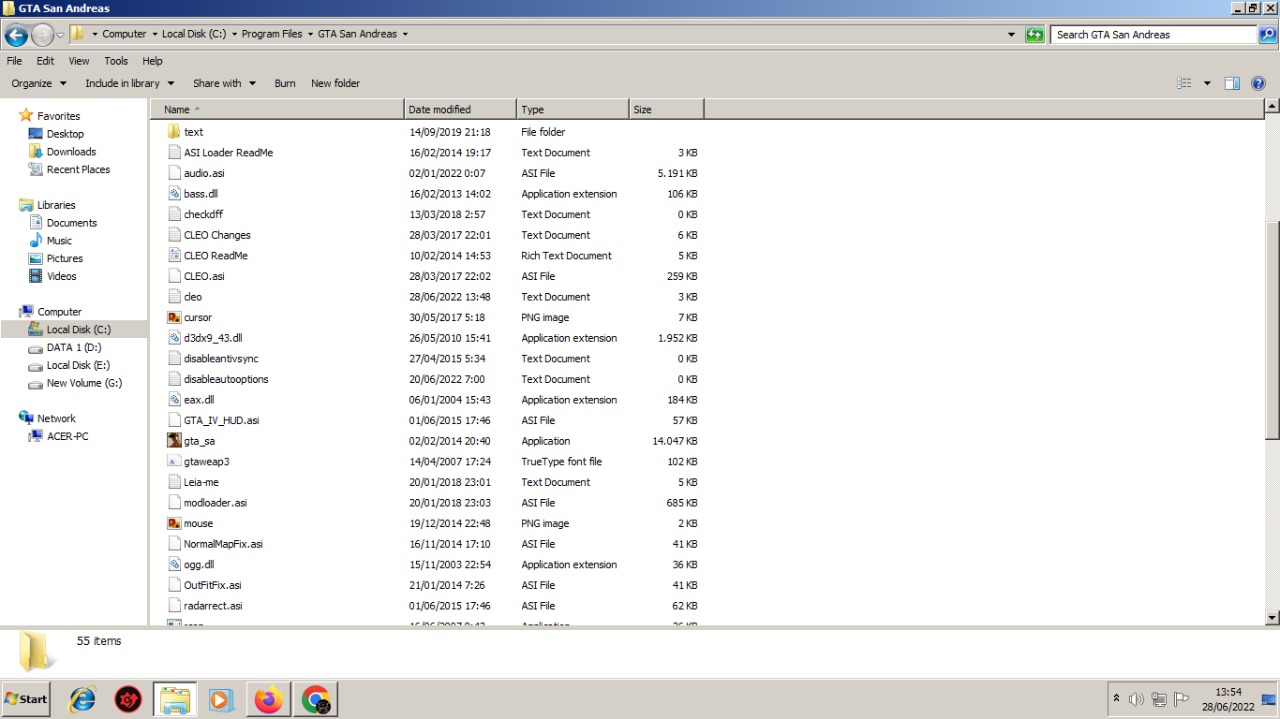The height and width of the screenshot is (719, 1280).
Task: Click the refresh button beside address bar
Action: (x=1035, y=34)
